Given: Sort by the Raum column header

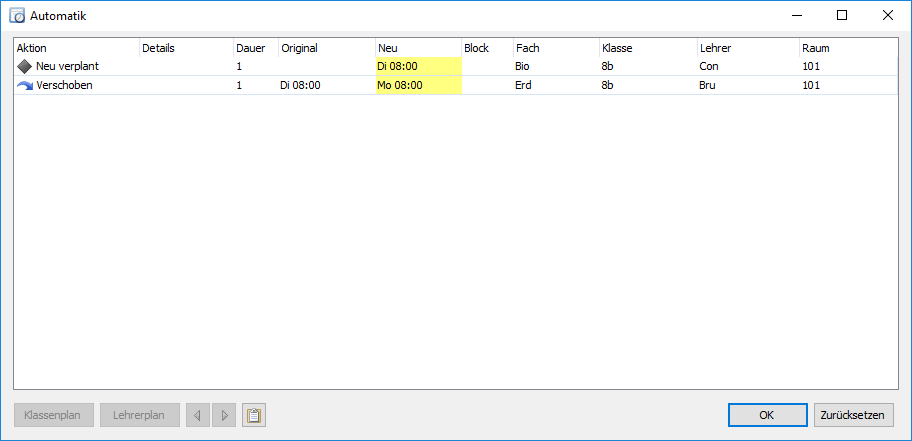Looking at the screenshot, I should [849, 48].
